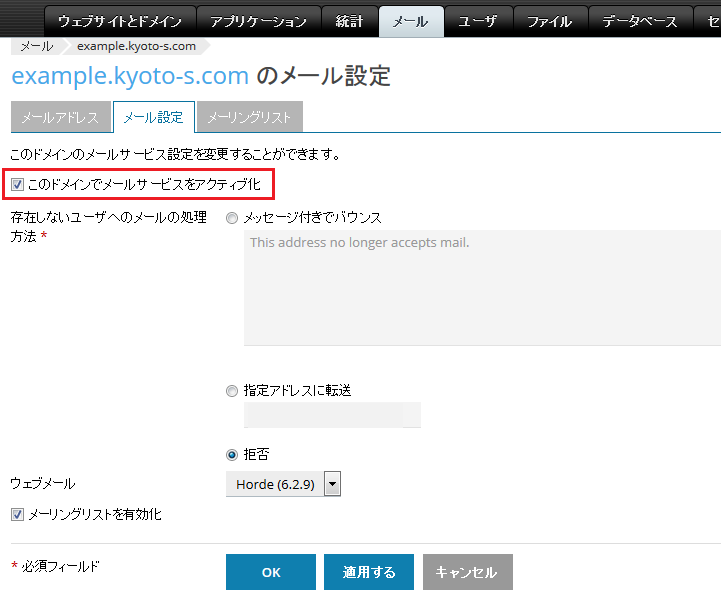This screenshot has width=721, height=614.
Task: Click the キャンセル button
Action: (x=468, y=572)
